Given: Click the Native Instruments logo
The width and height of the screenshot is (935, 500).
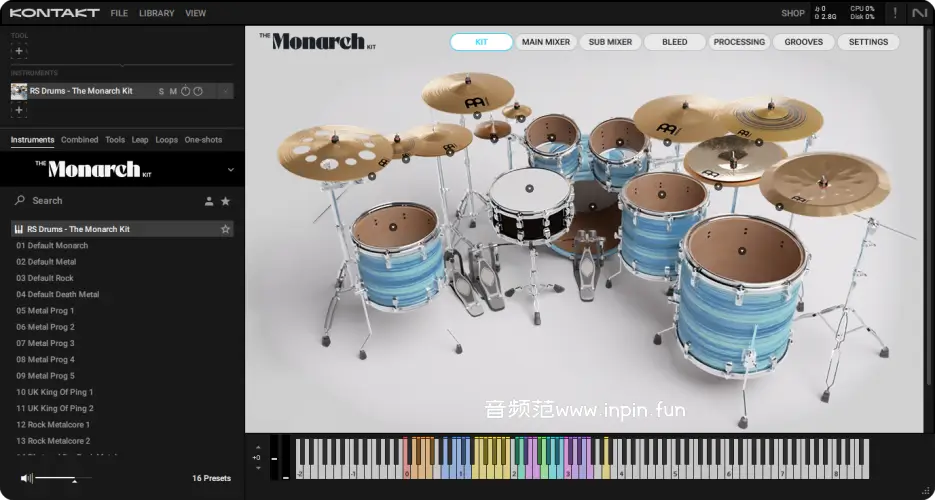Looking at the screenshot, I should coord(920,13).
